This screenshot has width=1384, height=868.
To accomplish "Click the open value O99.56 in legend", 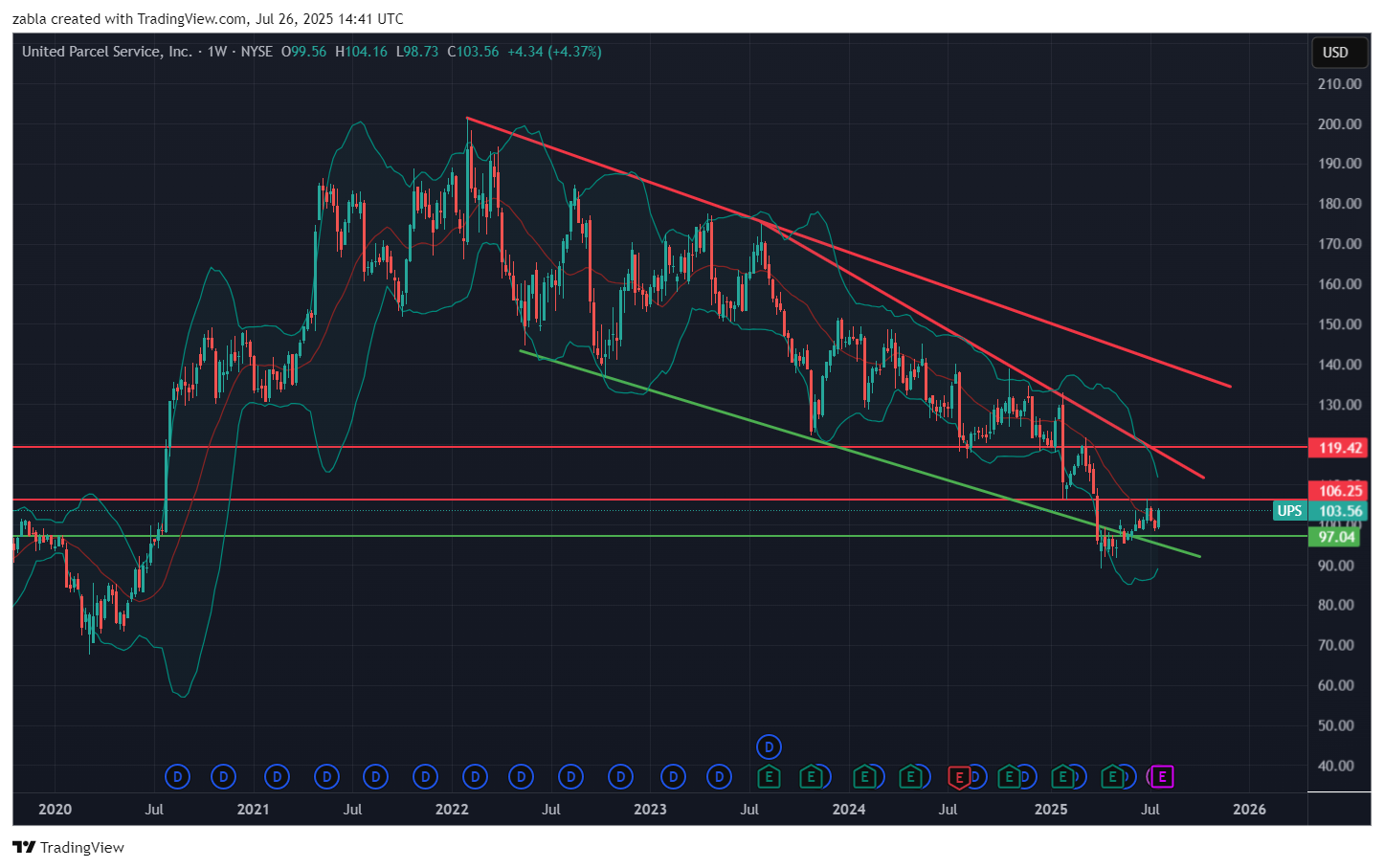I will tap(303, 52).
